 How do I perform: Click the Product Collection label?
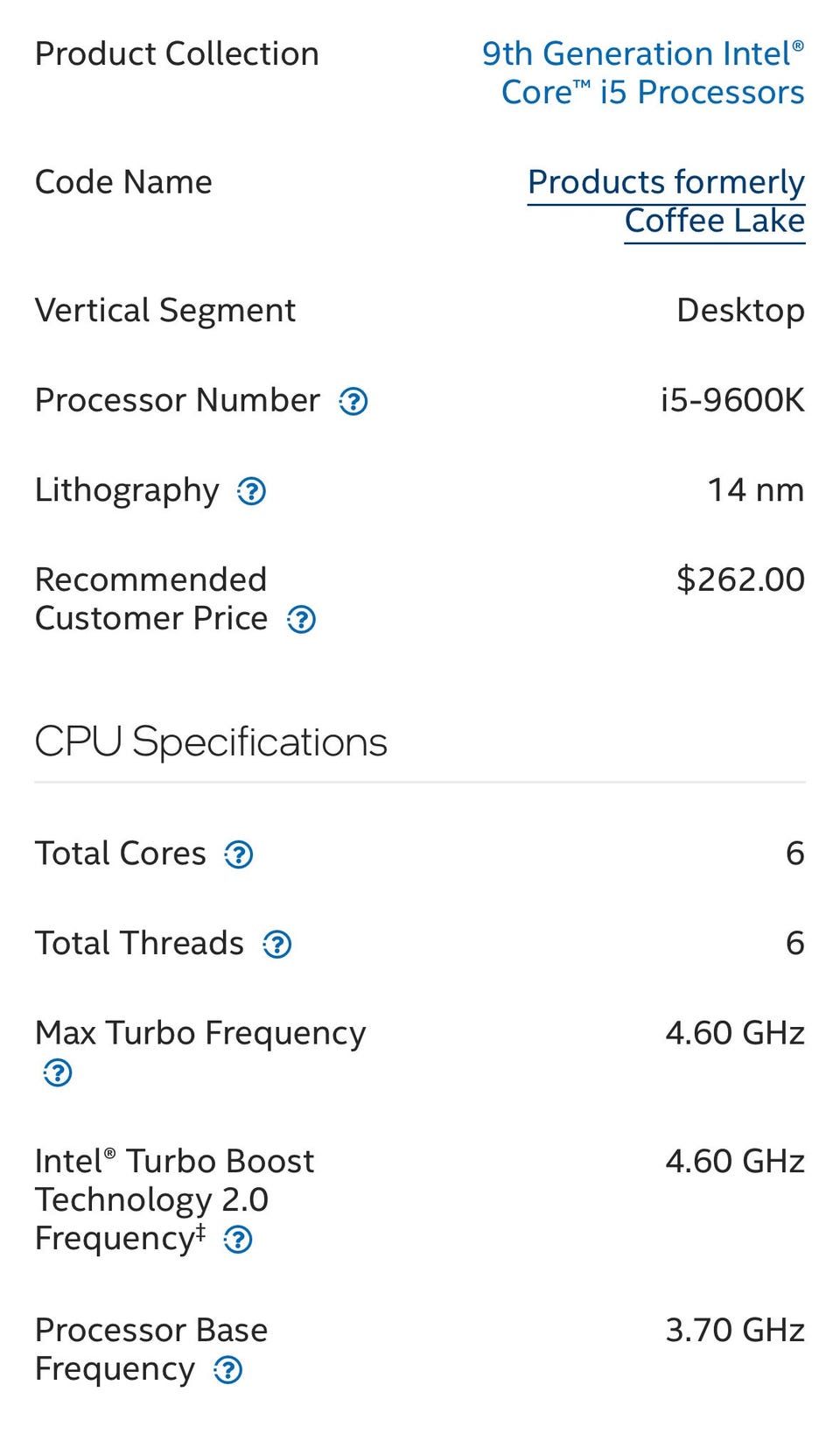coord(177,54)
